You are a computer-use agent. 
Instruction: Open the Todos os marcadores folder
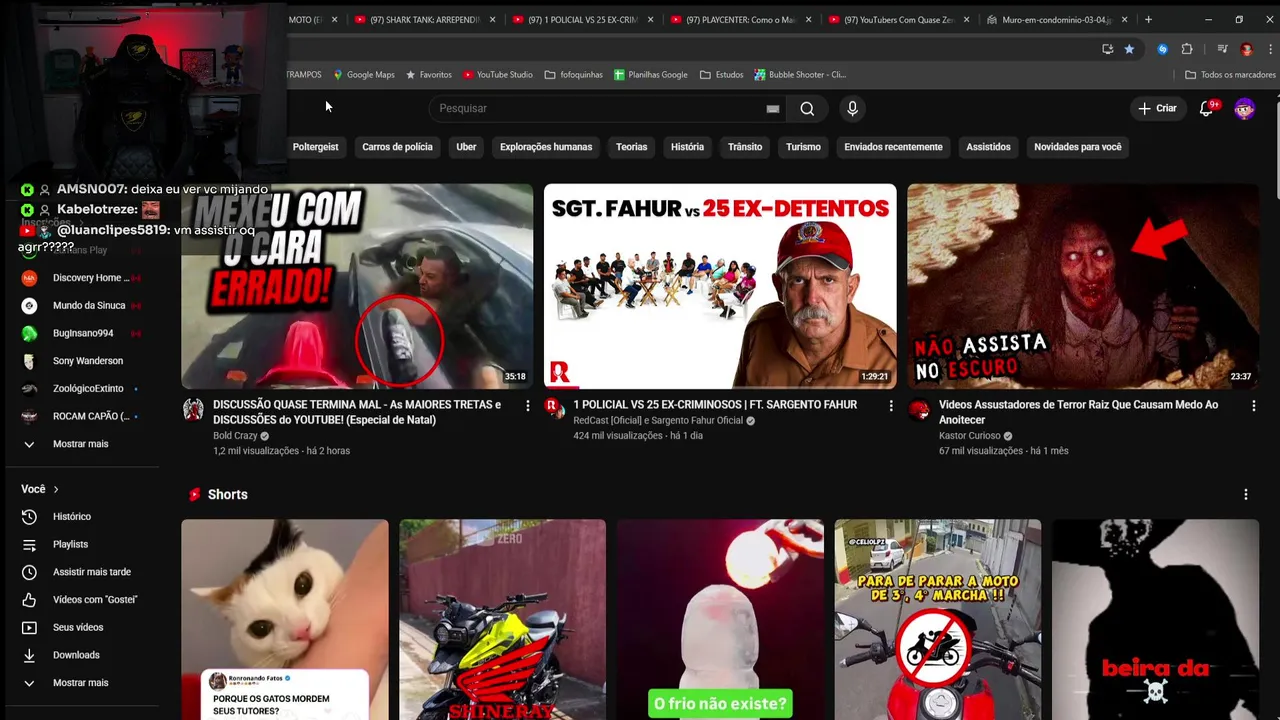click(1230, 75)
